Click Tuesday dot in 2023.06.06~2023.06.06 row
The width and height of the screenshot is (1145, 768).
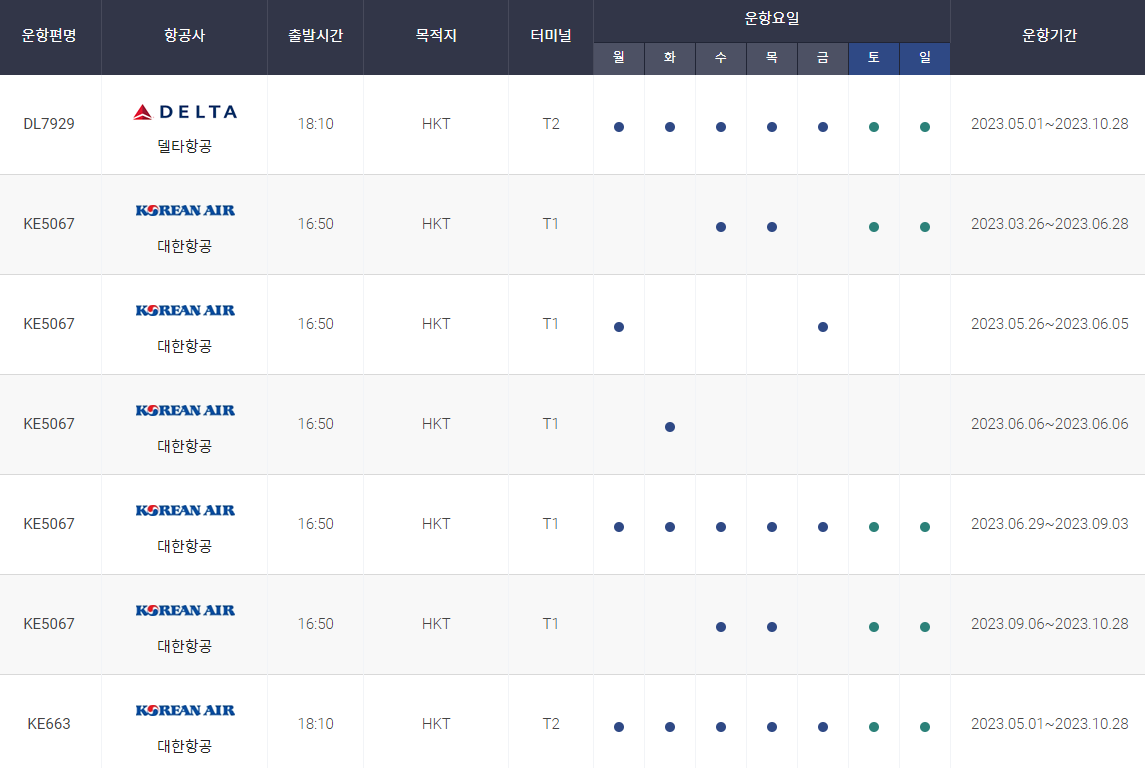[x=670, y=427]
